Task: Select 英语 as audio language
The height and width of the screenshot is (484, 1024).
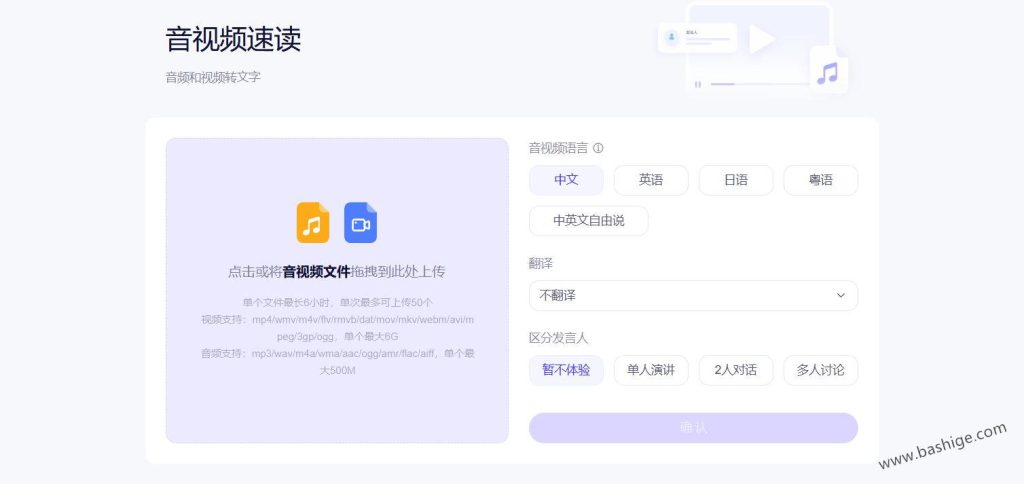Action: coord(651,180)
